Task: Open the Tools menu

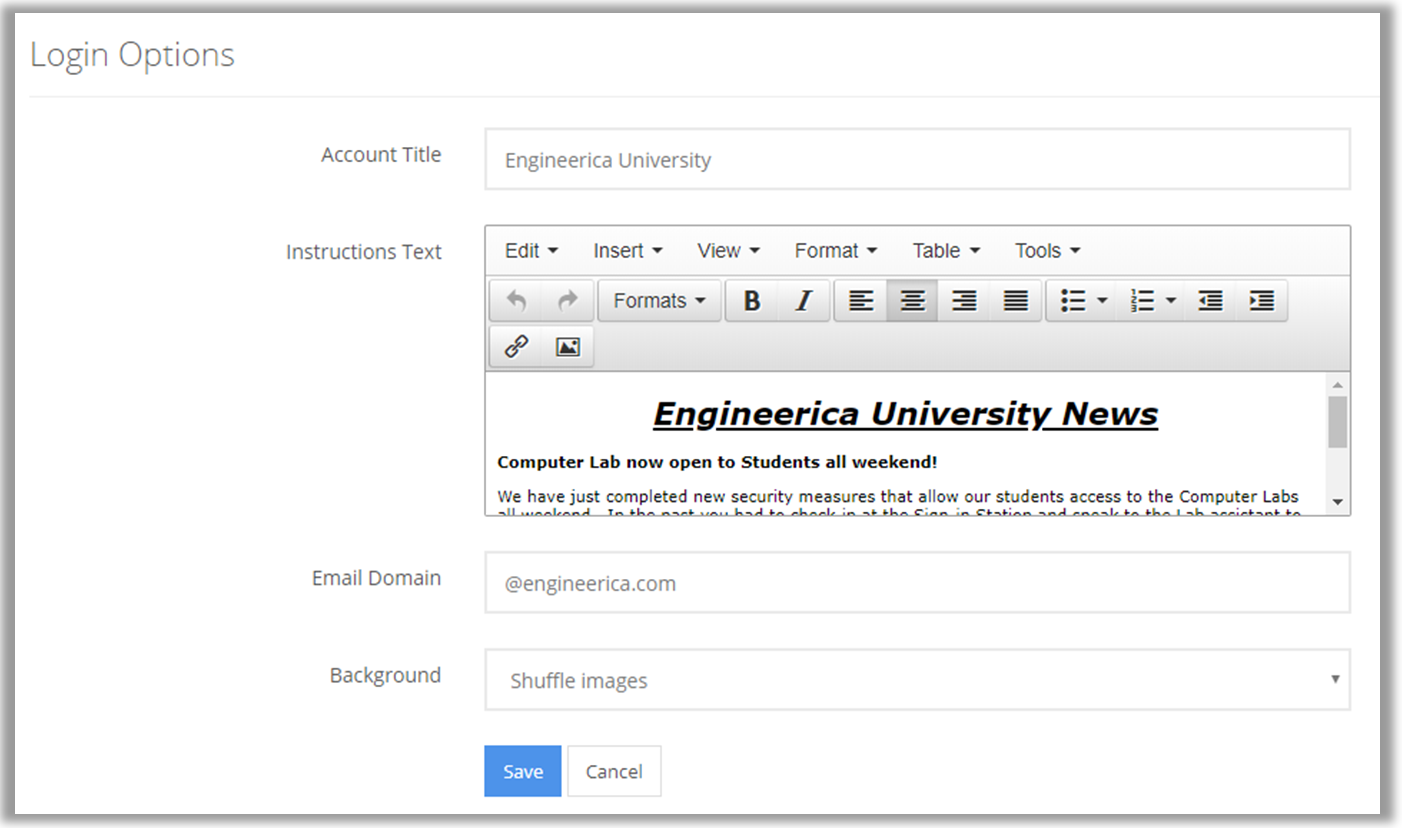Action: tap(1048, 250)
